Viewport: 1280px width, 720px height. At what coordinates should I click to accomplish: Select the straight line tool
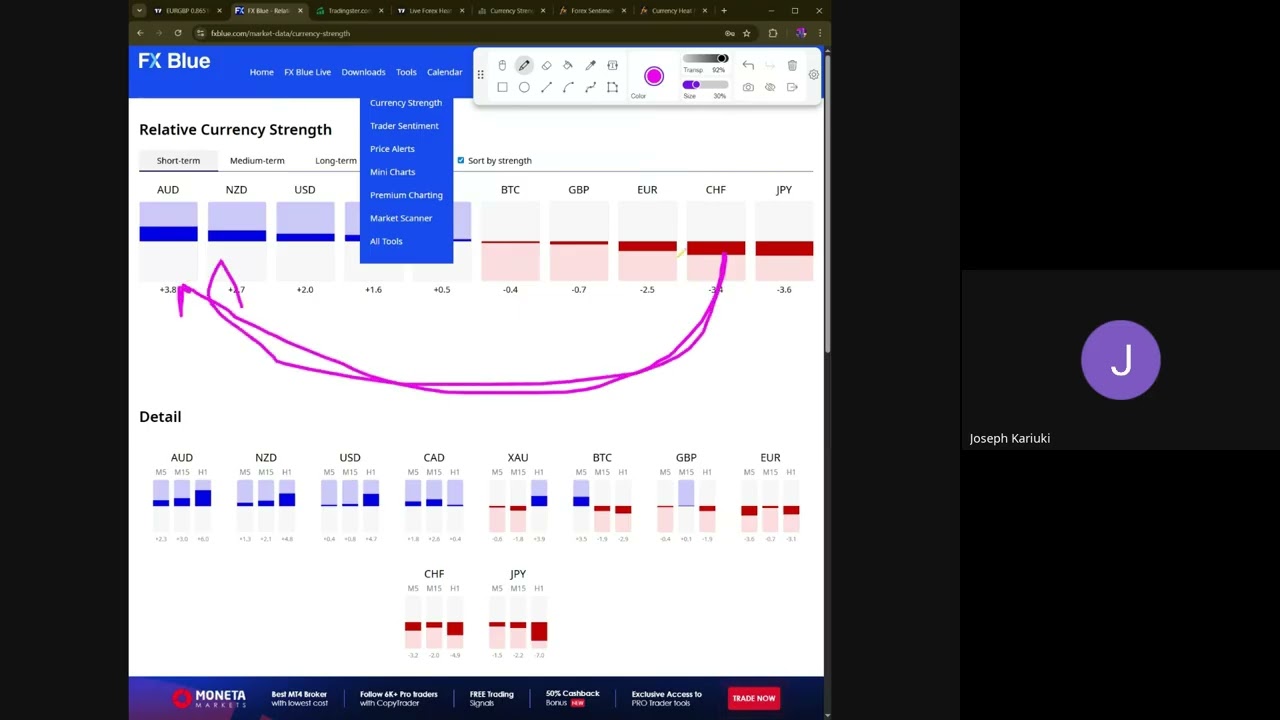(546, 88)
